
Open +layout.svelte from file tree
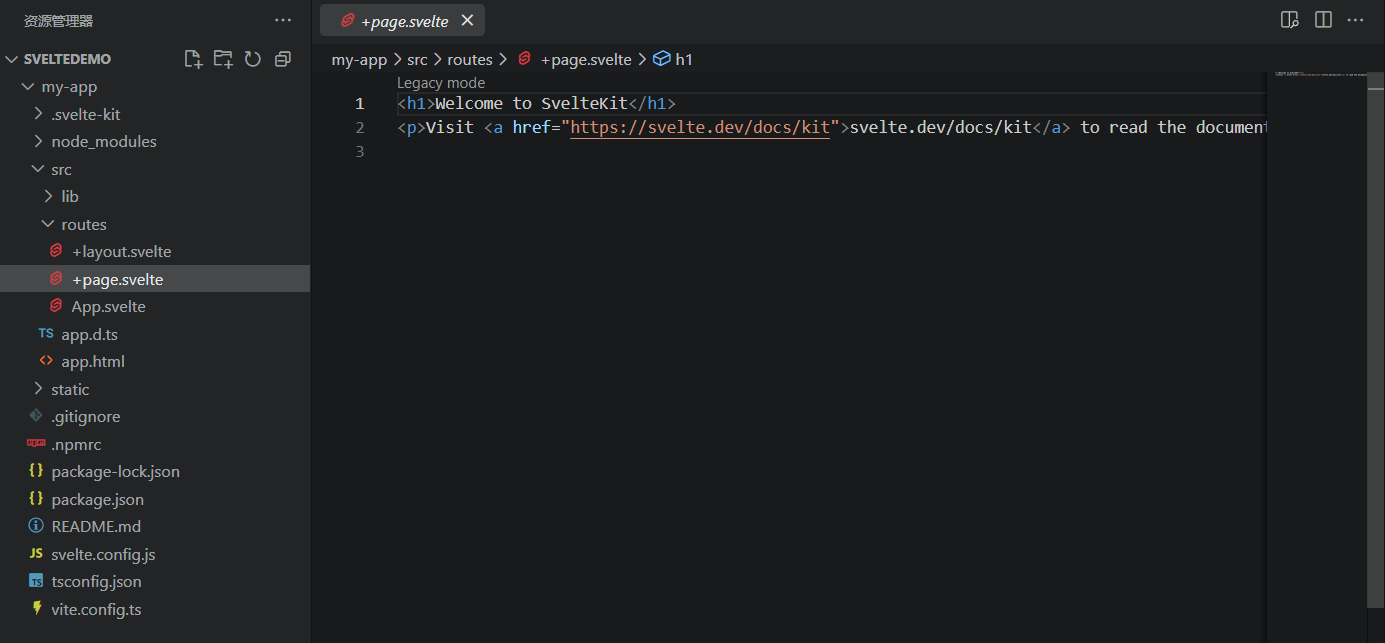pos(121,252)
